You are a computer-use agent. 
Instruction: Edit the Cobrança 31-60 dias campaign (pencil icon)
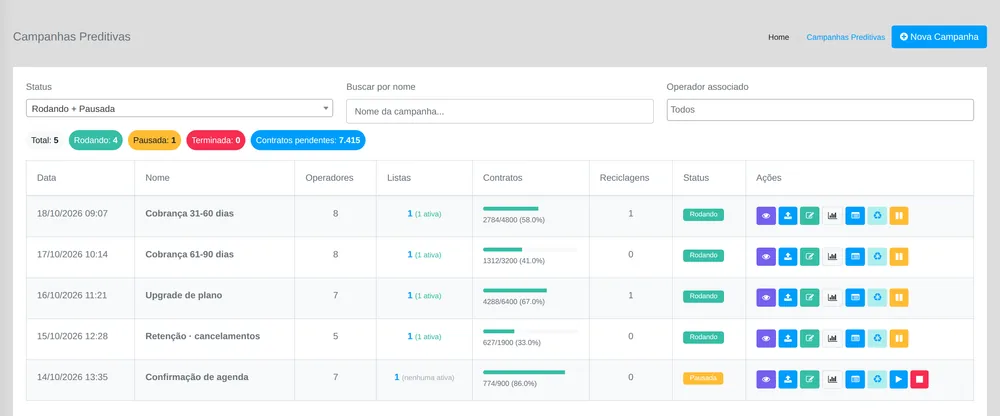pyautogui.click(x=810, y=216)
